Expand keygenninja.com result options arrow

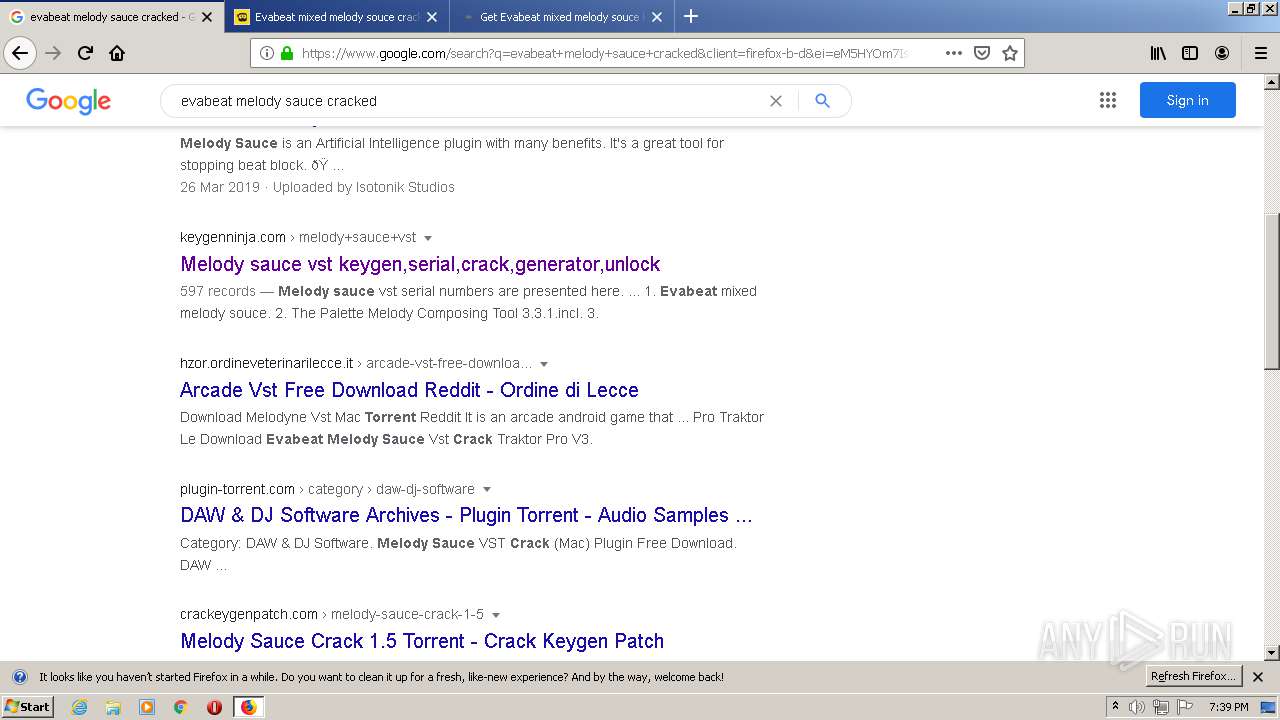[428, 238]
